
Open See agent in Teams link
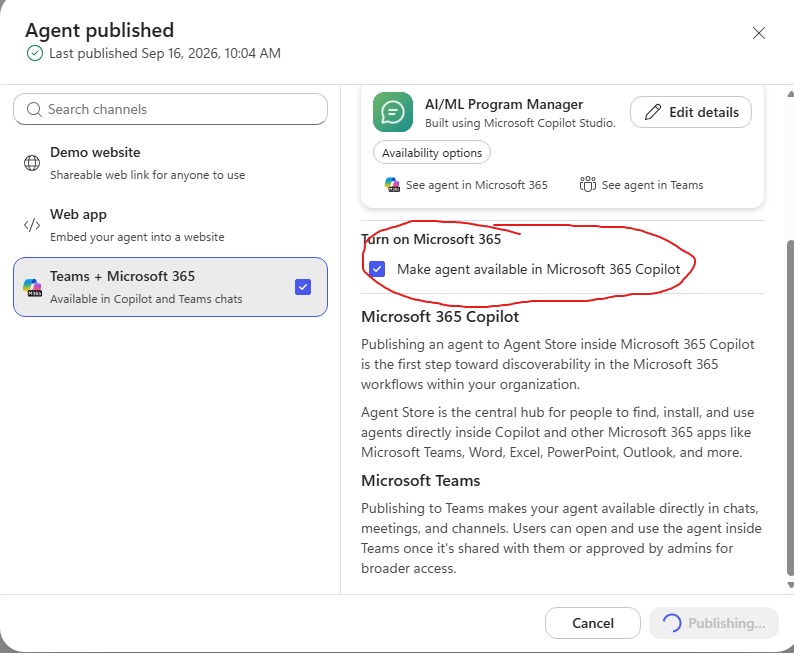[642, 185]
